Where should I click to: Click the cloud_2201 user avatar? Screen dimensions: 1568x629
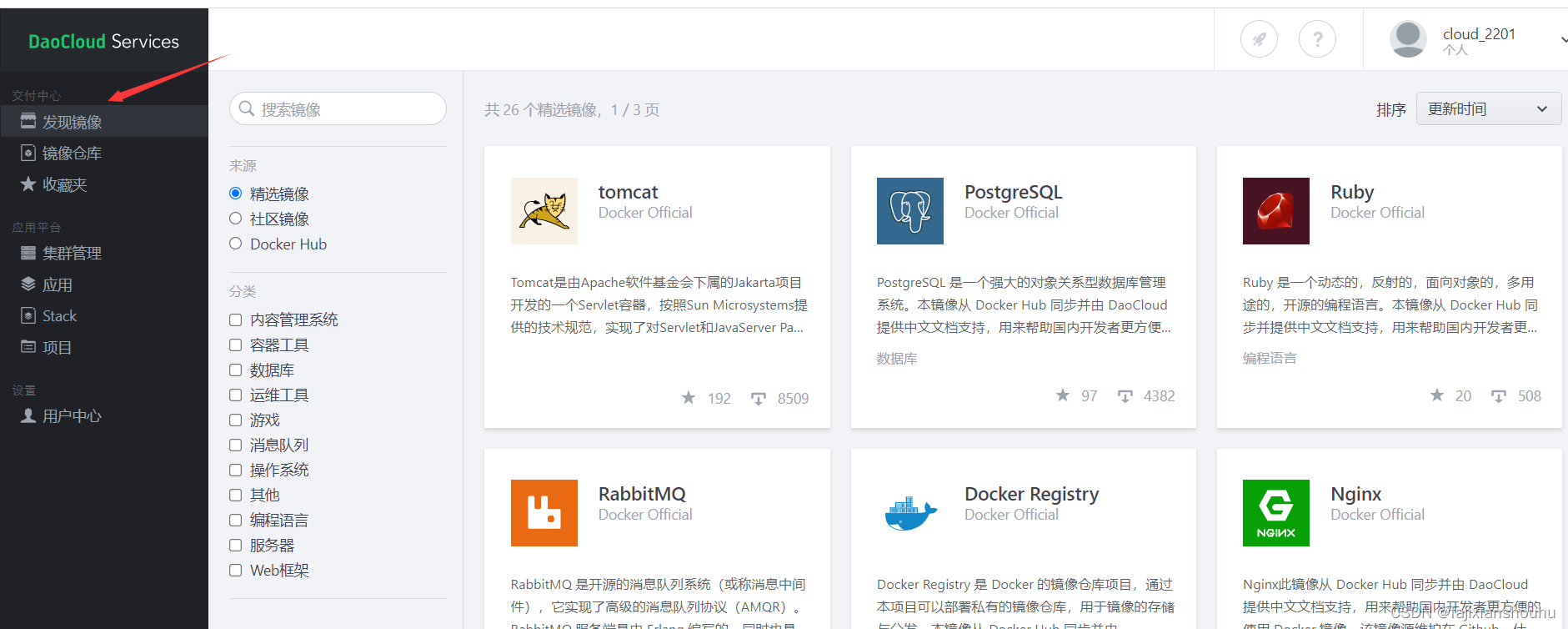(x=1409, y=39)
